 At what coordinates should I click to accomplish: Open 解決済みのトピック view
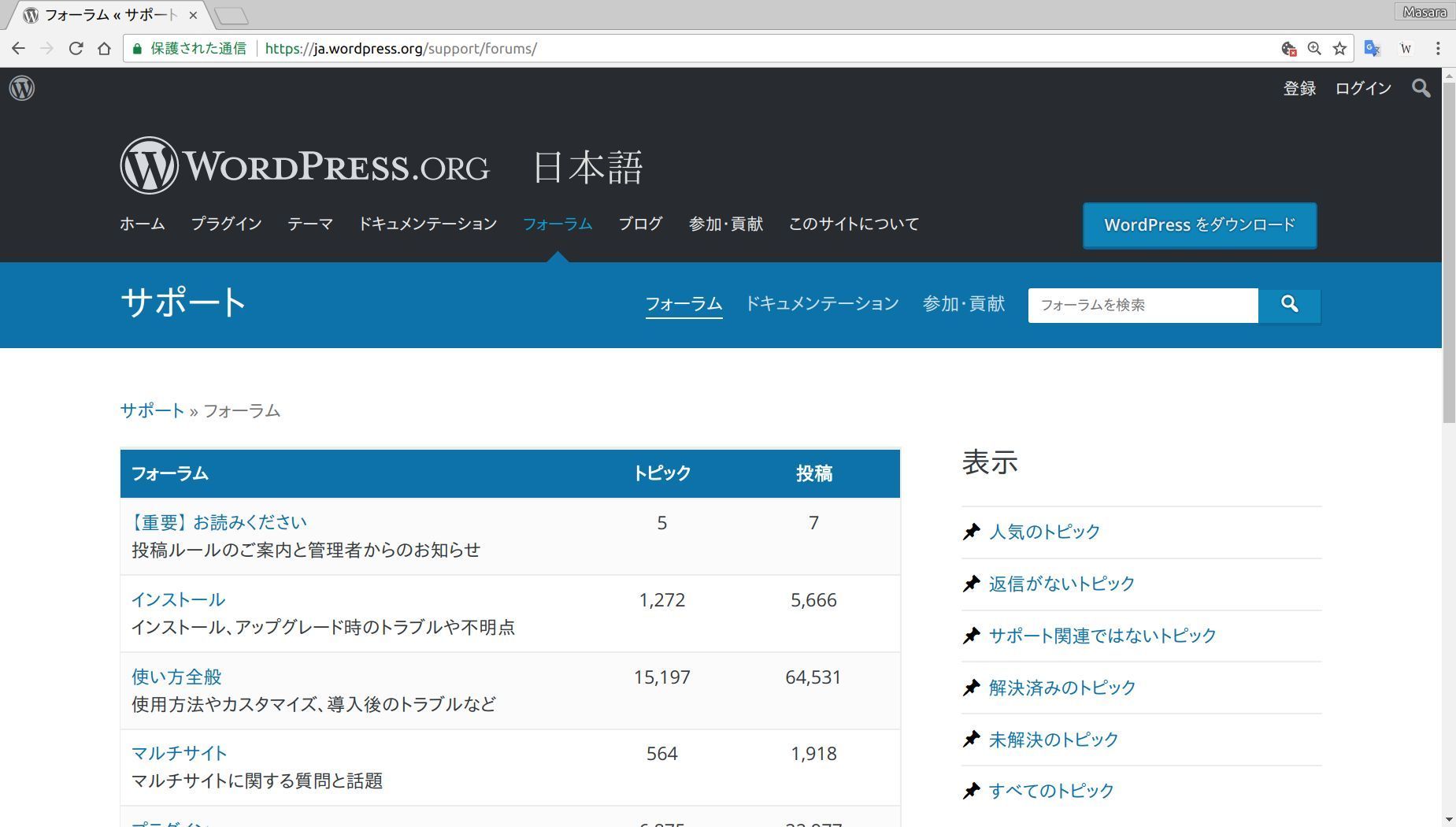click(x=1062, y=688)
